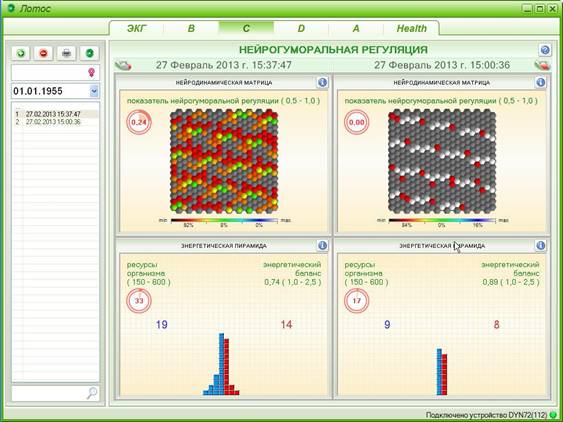Viewport: 563px width, 422px height.
Task: Show info for the left energy pyramid
Action: click(322, 246)
